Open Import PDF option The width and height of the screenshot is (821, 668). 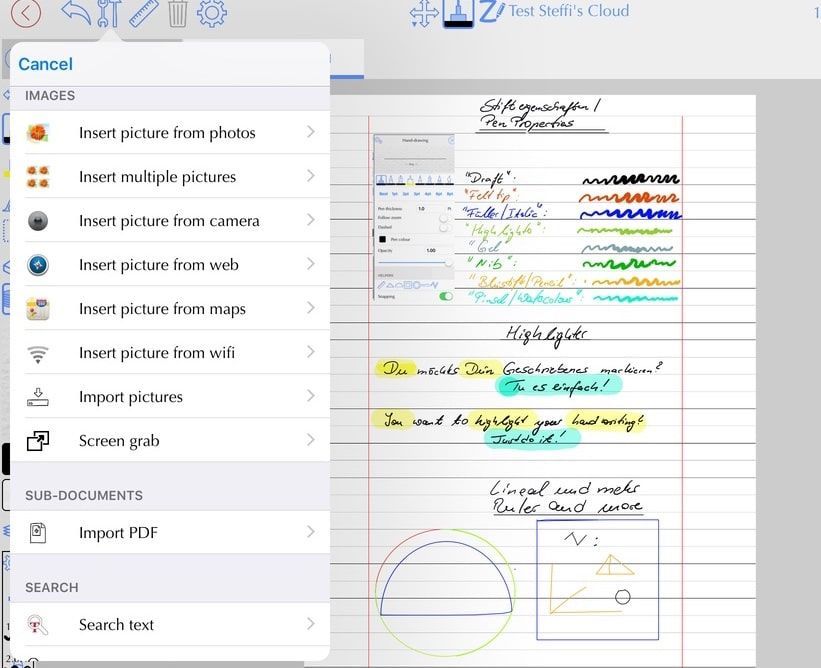tap(118, 533)
